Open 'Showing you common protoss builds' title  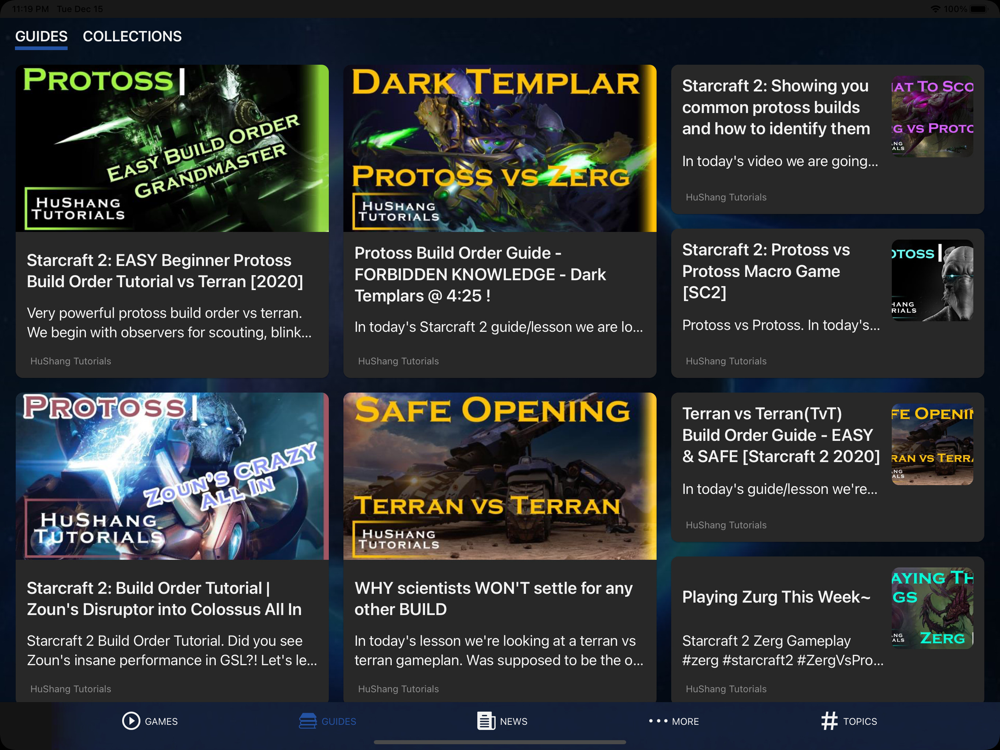click(776, 107)
